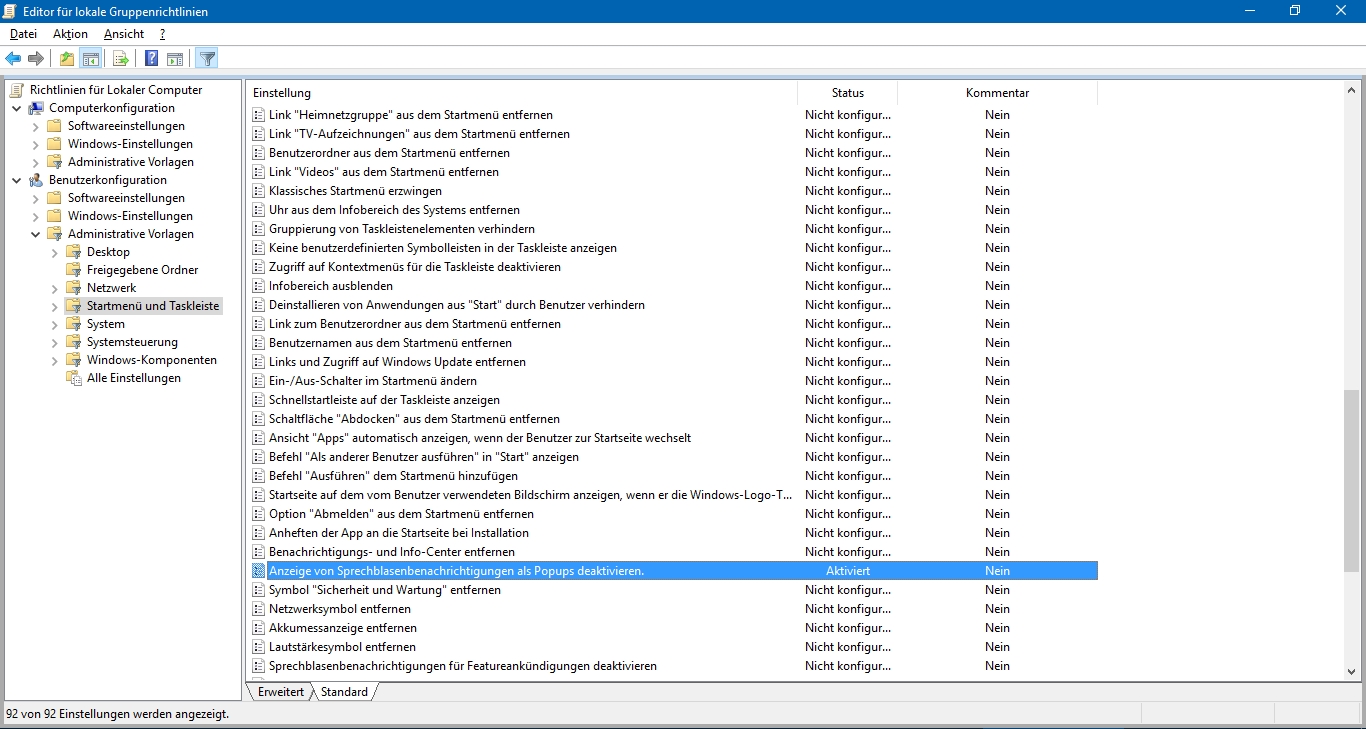This screenshot has height=729, width=1366.
Task: Open the Datei menu
Action: (23, 34)
